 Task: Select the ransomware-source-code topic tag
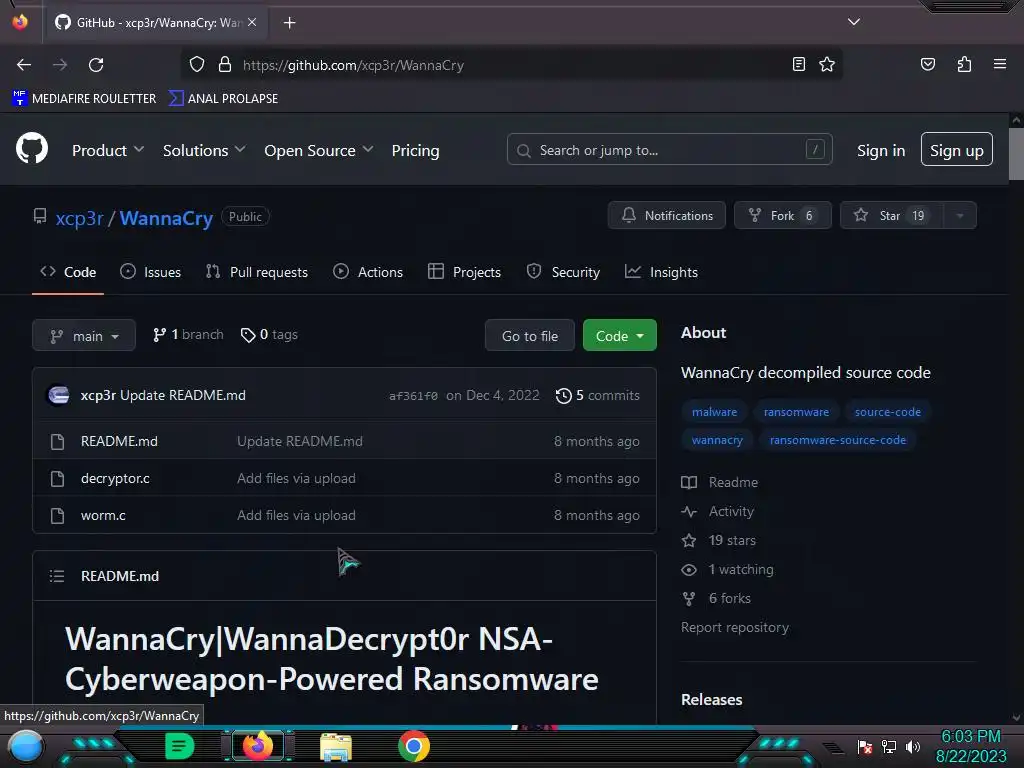click(x=838, y=440)
